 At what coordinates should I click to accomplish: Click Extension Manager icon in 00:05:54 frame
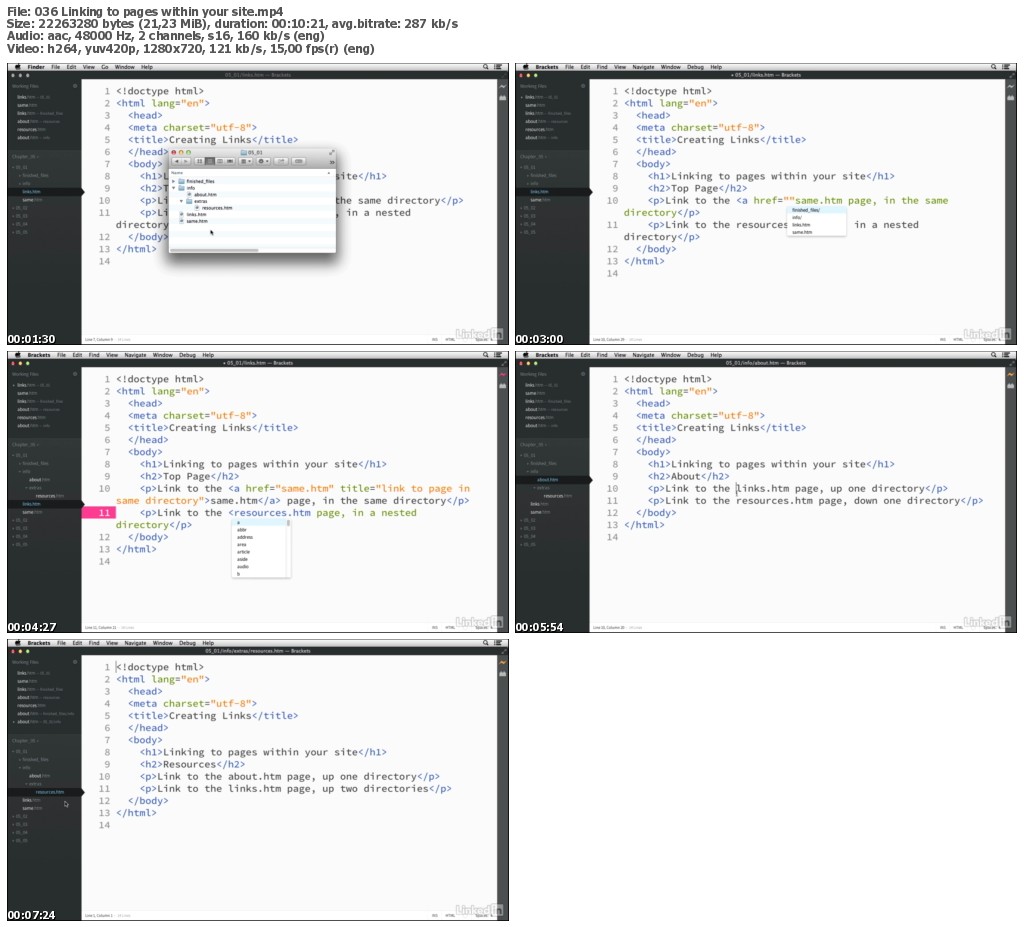[1010, 386]
